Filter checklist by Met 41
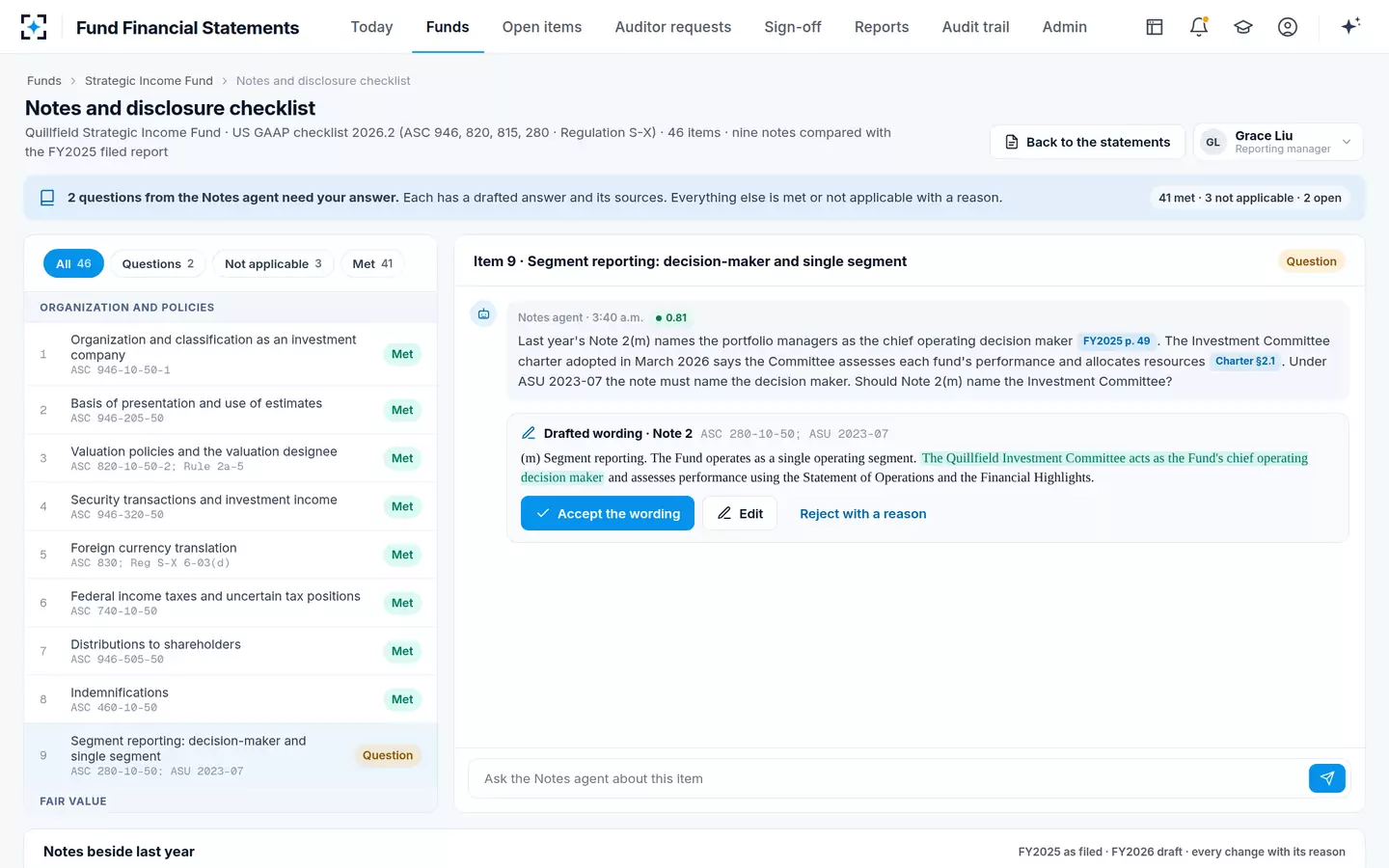The width and height of the screenshot is (1389, 868). coord(372,263)
